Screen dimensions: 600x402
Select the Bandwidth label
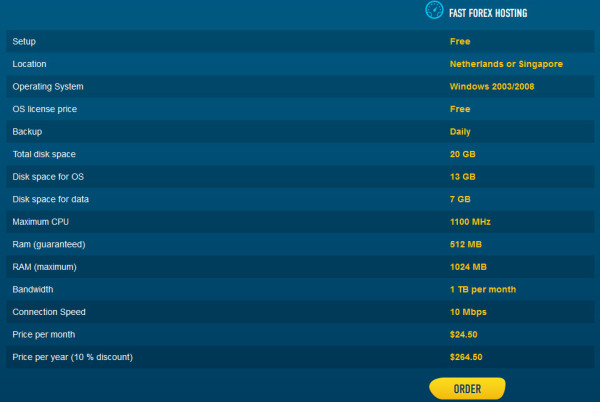[x=33, y=290]
